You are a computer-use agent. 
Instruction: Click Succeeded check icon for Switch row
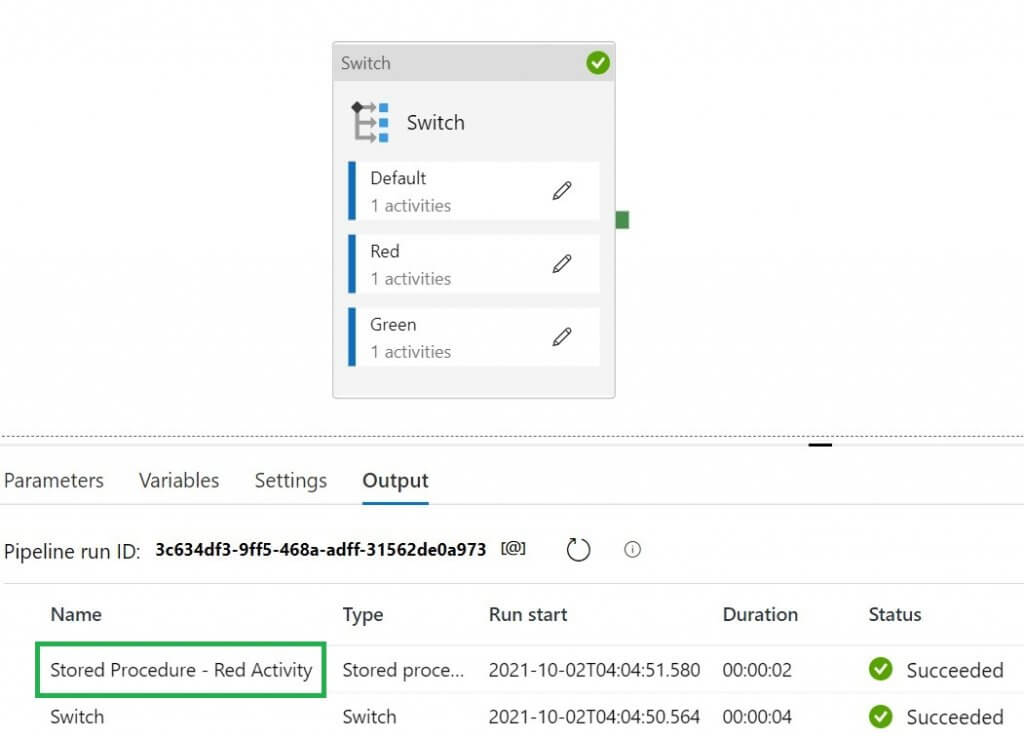tap(880, 716)
